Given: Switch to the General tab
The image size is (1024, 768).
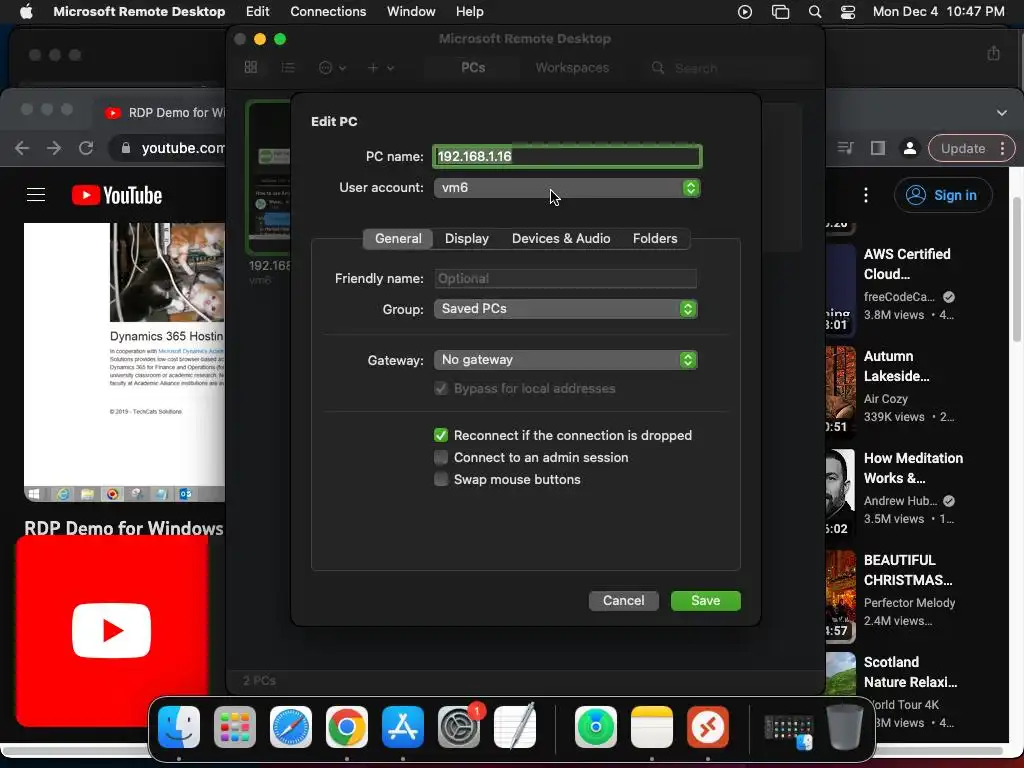Looking at the screenshot, I should tap(398, 238).
